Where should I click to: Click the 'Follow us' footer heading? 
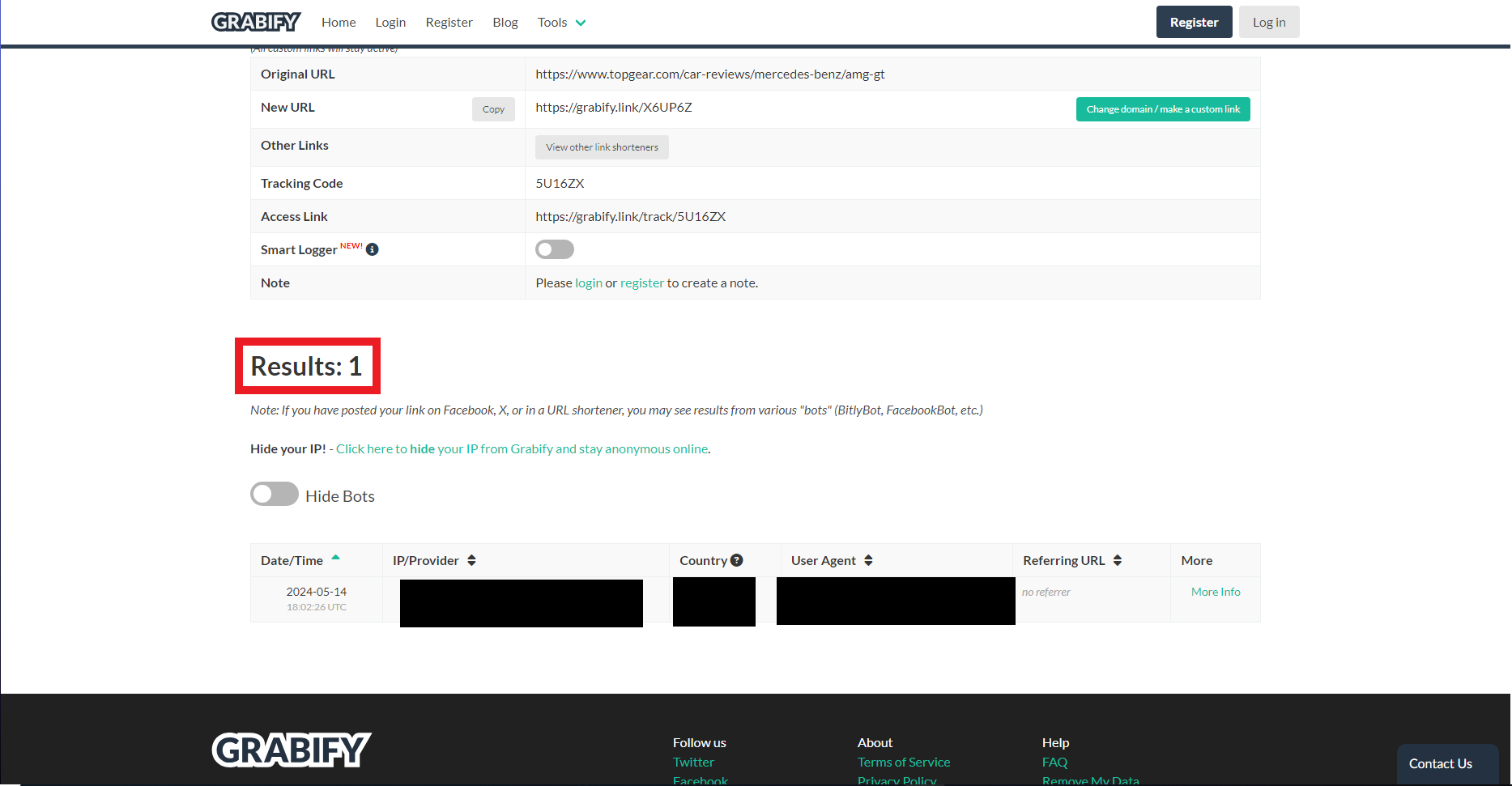click(x=700, y=742)
